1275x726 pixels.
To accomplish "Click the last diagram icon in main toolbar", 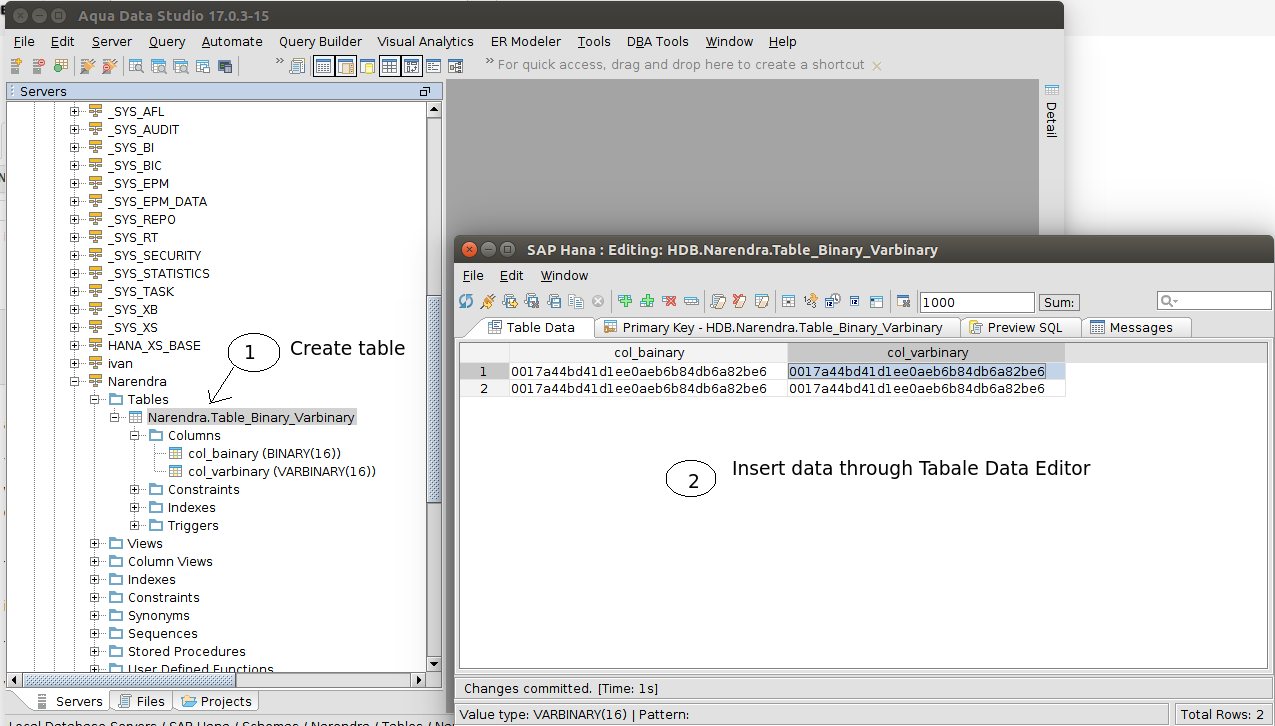I will 455,66.
